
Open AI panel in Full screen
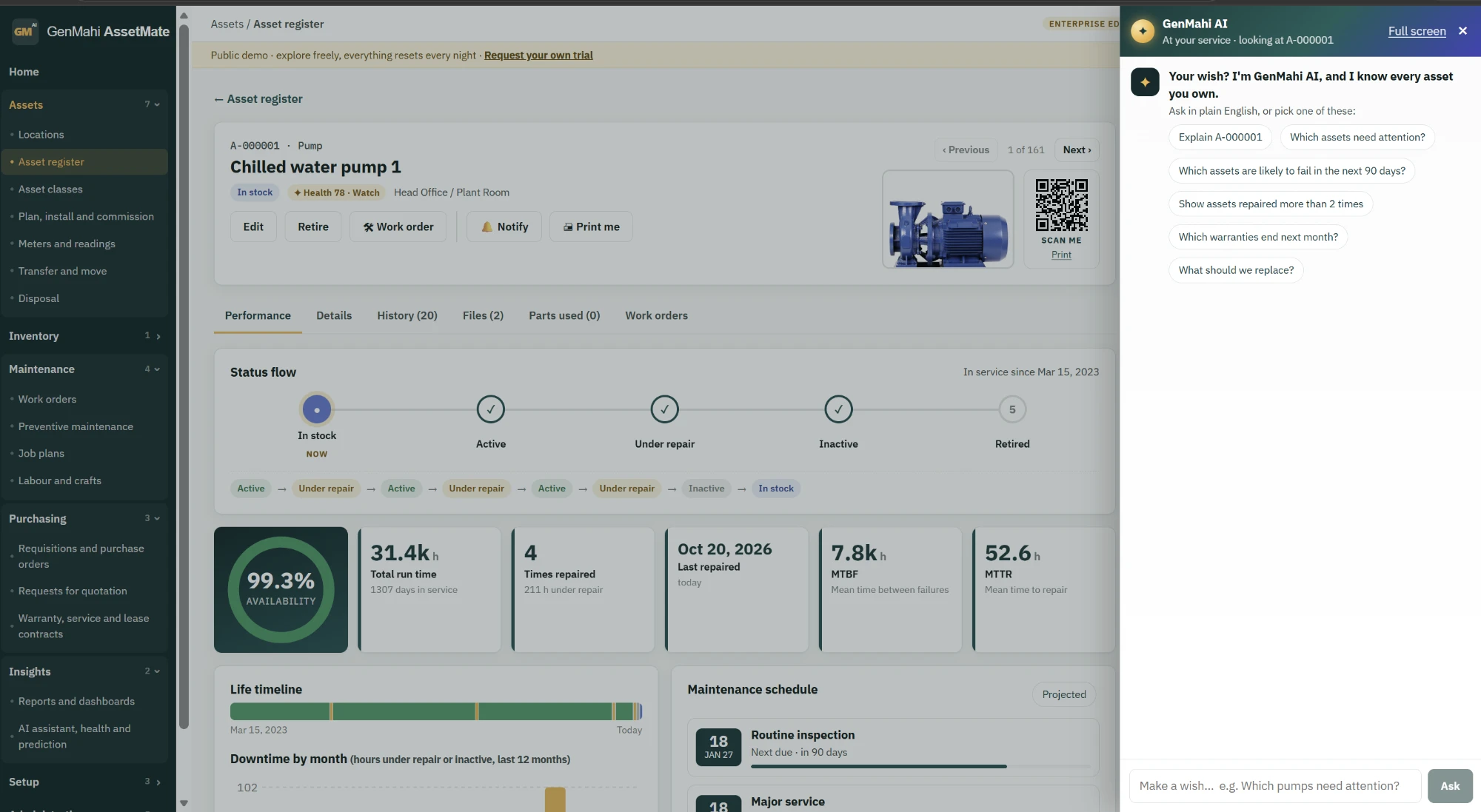[x=1417, y=31]
